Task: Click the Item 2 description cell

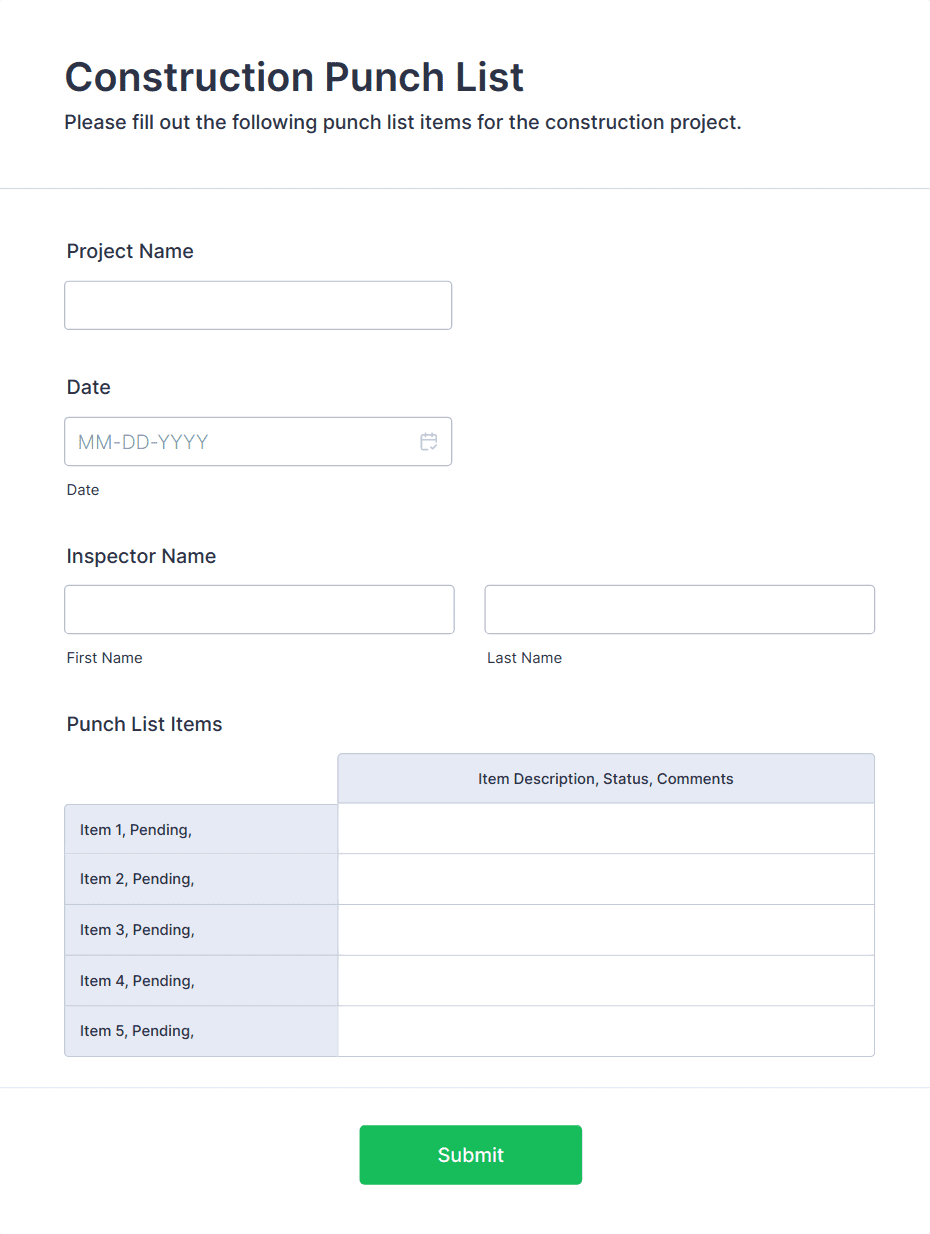Action: pos(606,879)
